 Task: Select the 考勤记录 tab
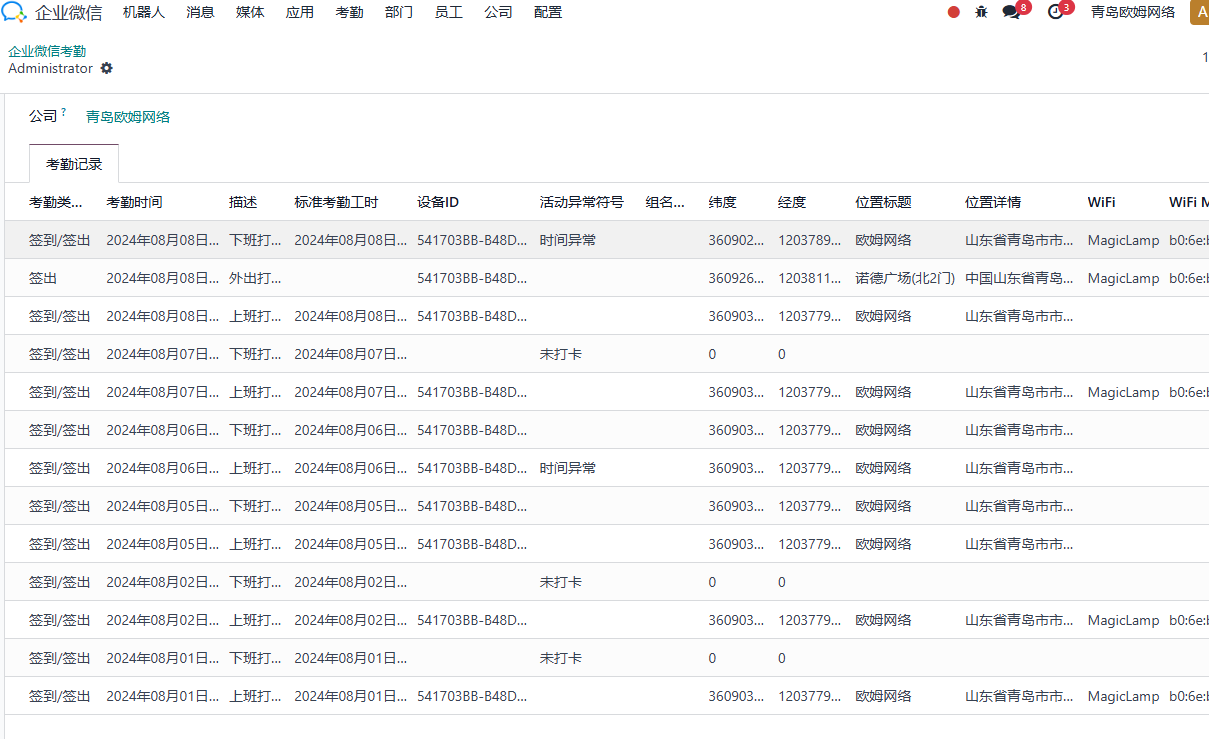pyautogui.click(x=74, y=164)
